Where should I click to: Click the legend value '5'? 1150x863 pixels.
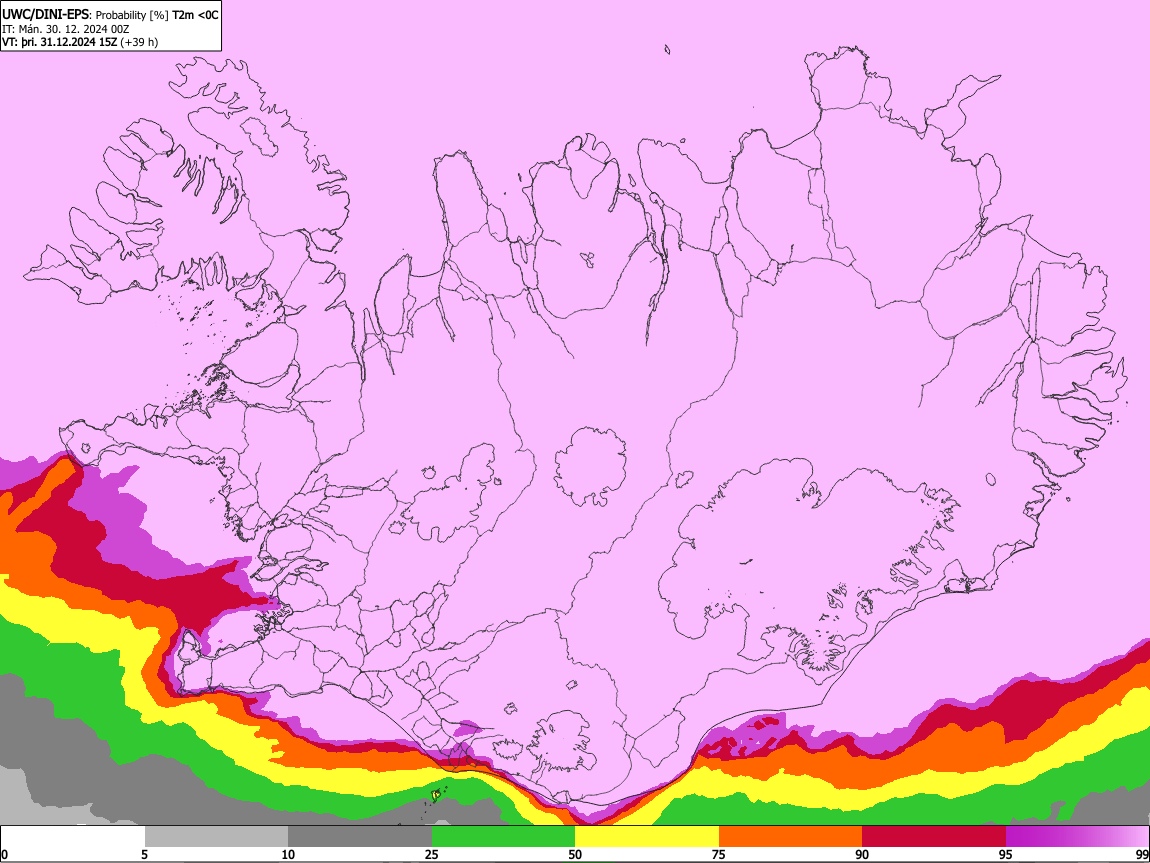(144, 854)
